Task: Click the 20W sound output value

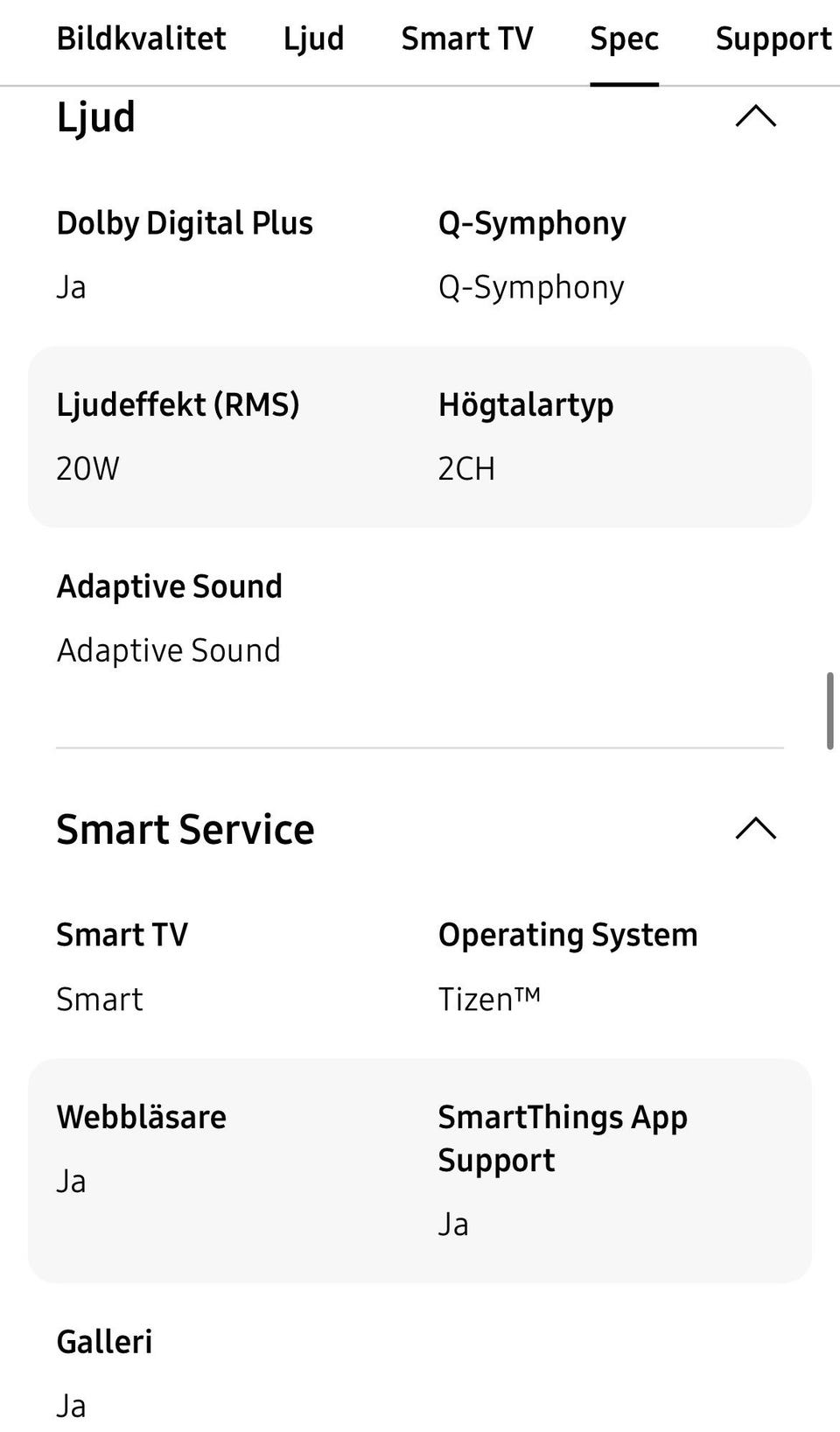Action: (x=87, y=468)
